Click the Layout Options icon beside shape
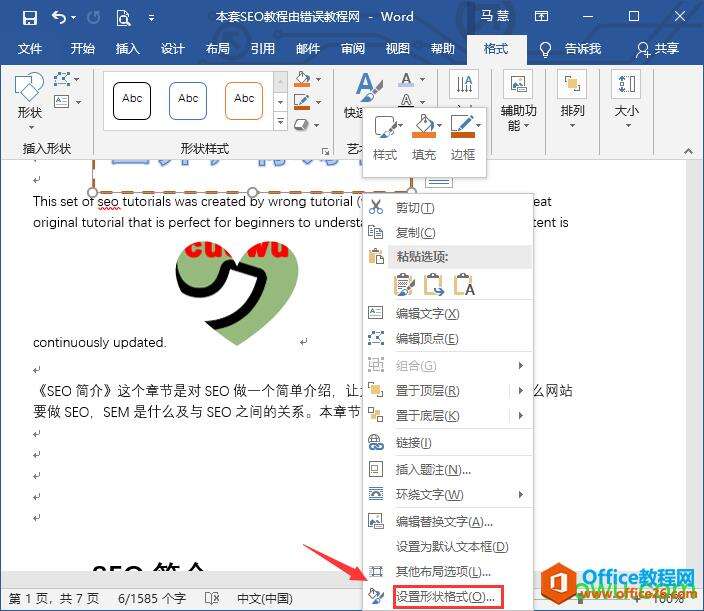The width and height of the screenshot is (704, 611). 439,182
